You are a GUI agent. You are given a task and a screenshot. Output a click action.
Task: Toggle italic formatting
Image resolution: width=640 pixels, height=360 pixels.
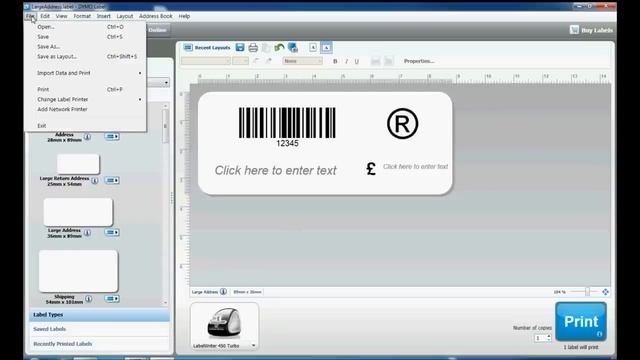pos(346,61)
